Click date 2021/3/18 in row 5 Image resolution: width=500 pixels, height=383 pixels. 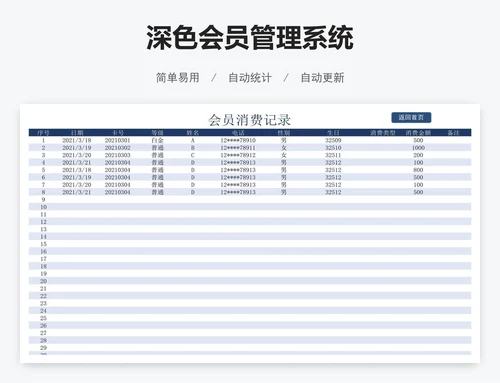tap(77, 170)
